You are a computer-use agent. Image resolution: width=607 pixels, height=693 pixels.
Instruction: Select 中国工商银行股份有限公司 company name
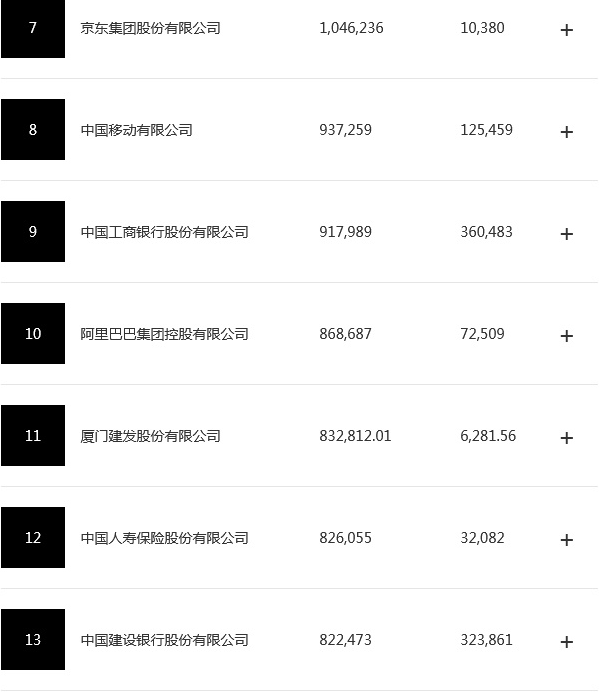pos(164,233)
